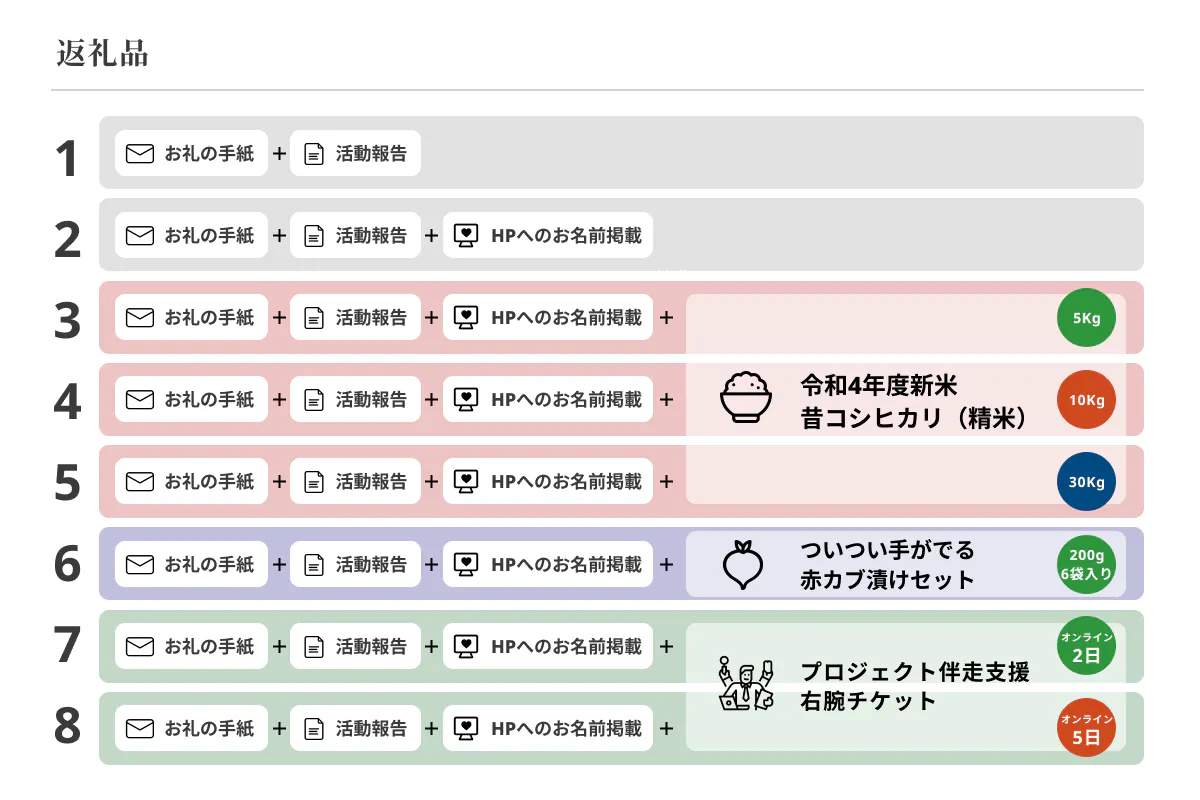Image resolution: width=1200 pixels, height=800 pixels.
Task: Select the navy 30Kg badge
Action: click(1086, 482)
